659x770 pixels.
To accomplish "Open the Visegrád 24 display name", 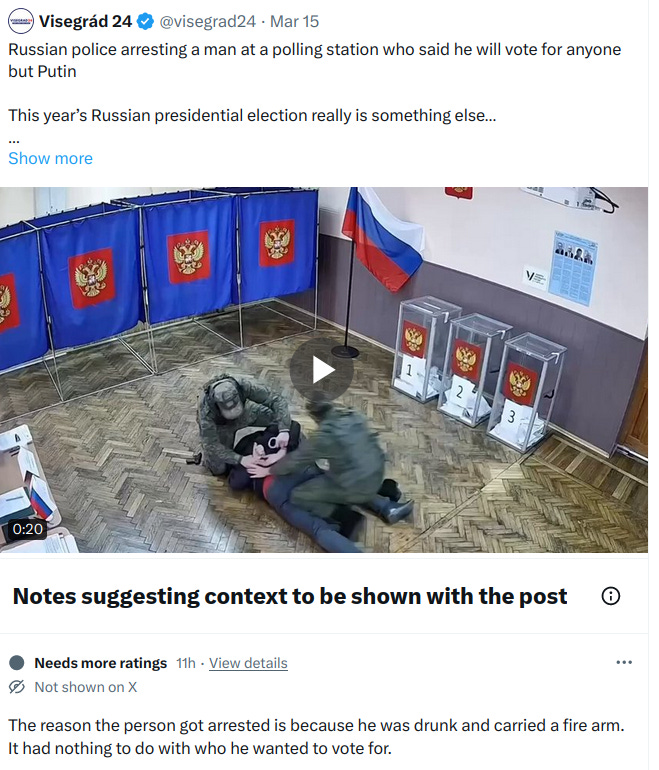I will (85, 22).
